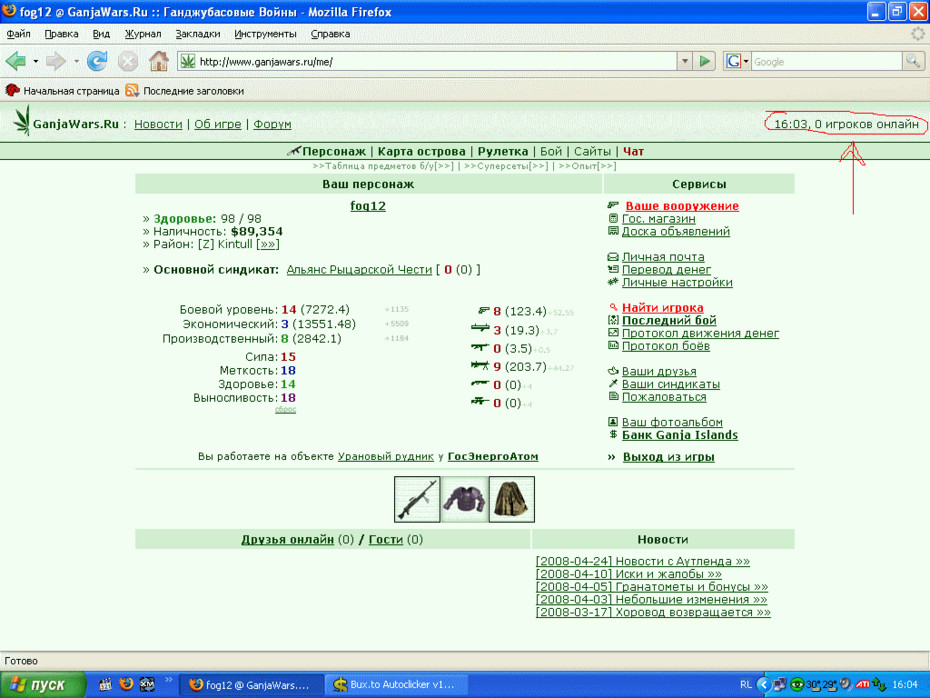This screenshot has height=698, width=930.
Task: Open the Файл menu
Action: pos(18,34)
